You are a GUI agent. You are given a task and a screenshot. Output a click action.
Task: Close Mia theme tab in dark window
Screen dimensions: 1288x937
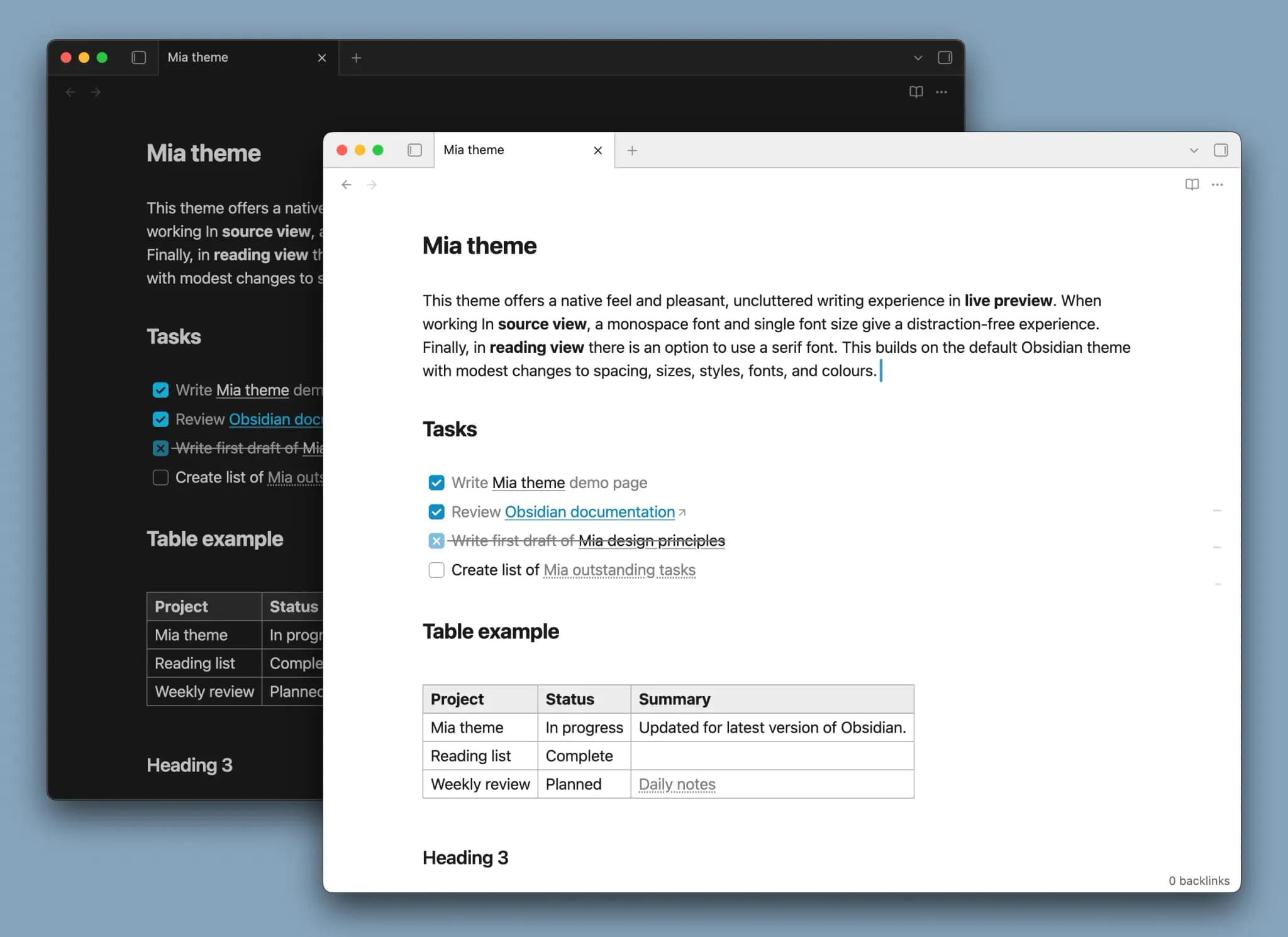322,58
